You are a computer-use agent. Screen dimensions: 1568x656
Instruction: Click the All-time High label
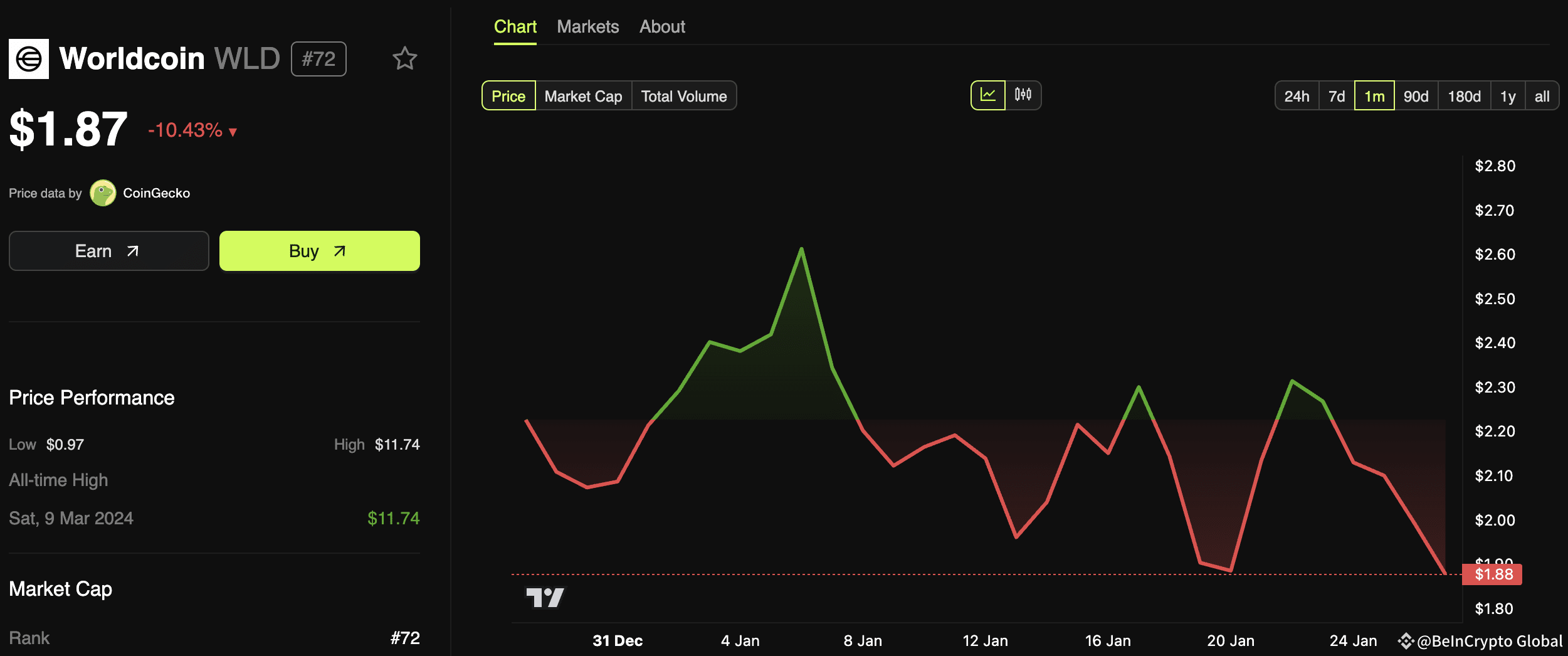pyautogui.click(x=58, y=480)
